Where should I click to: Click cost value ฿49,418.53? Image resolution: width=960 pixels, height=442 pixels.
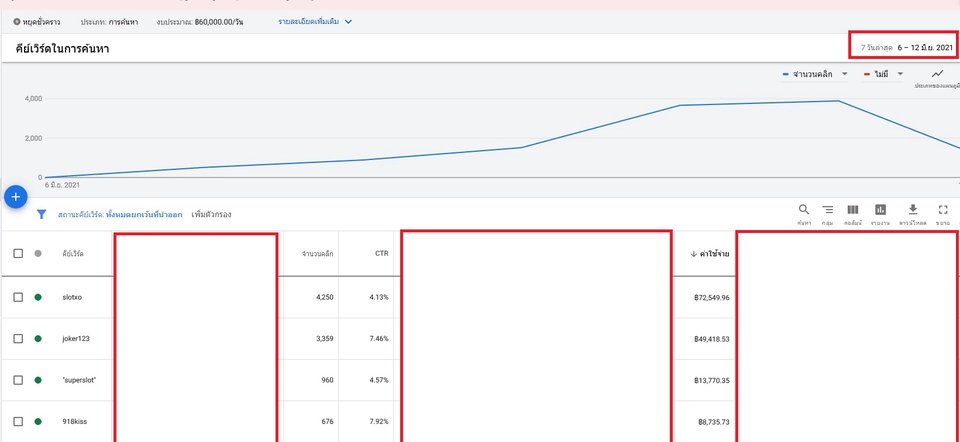click(x=711, y=339)
